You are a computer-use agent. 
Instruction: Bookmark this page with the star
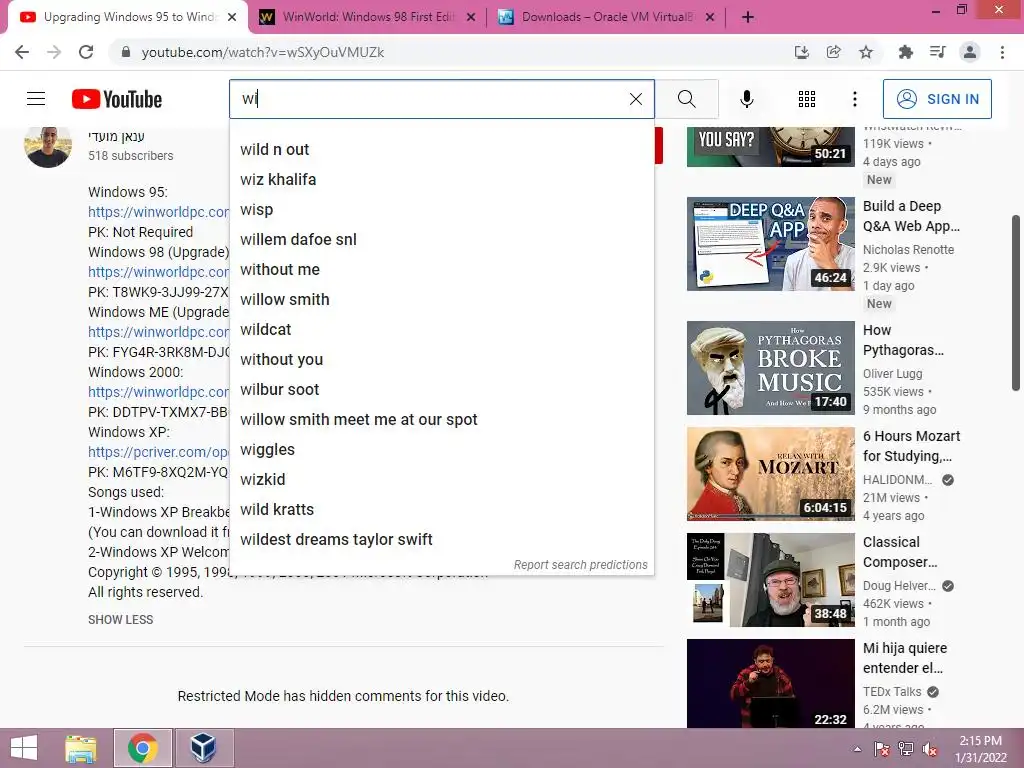click(866, 52)
